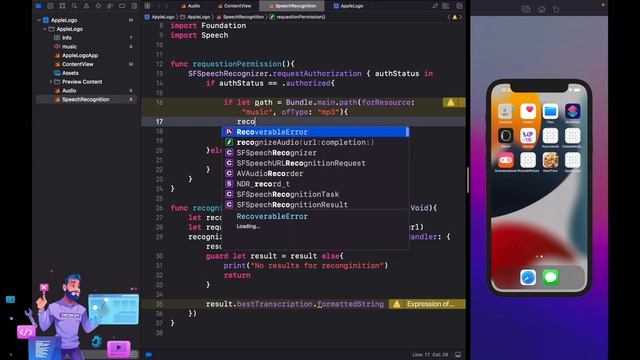The width and height of the screenshot is (640, 360).
Task: Choose recognizeAudio(url:completion:) suggestion
Action: click(315, 142)
